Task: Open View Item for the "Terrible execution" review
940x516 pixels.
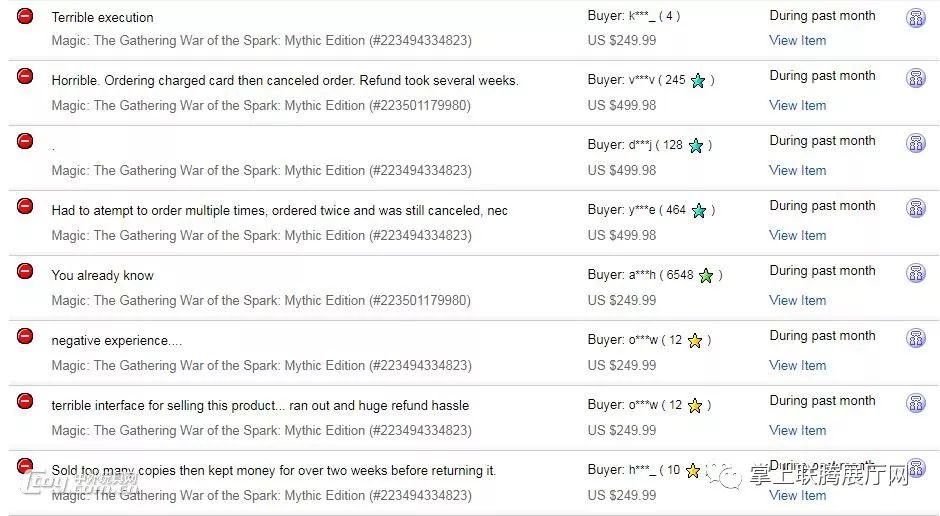Action: [797, 40]
